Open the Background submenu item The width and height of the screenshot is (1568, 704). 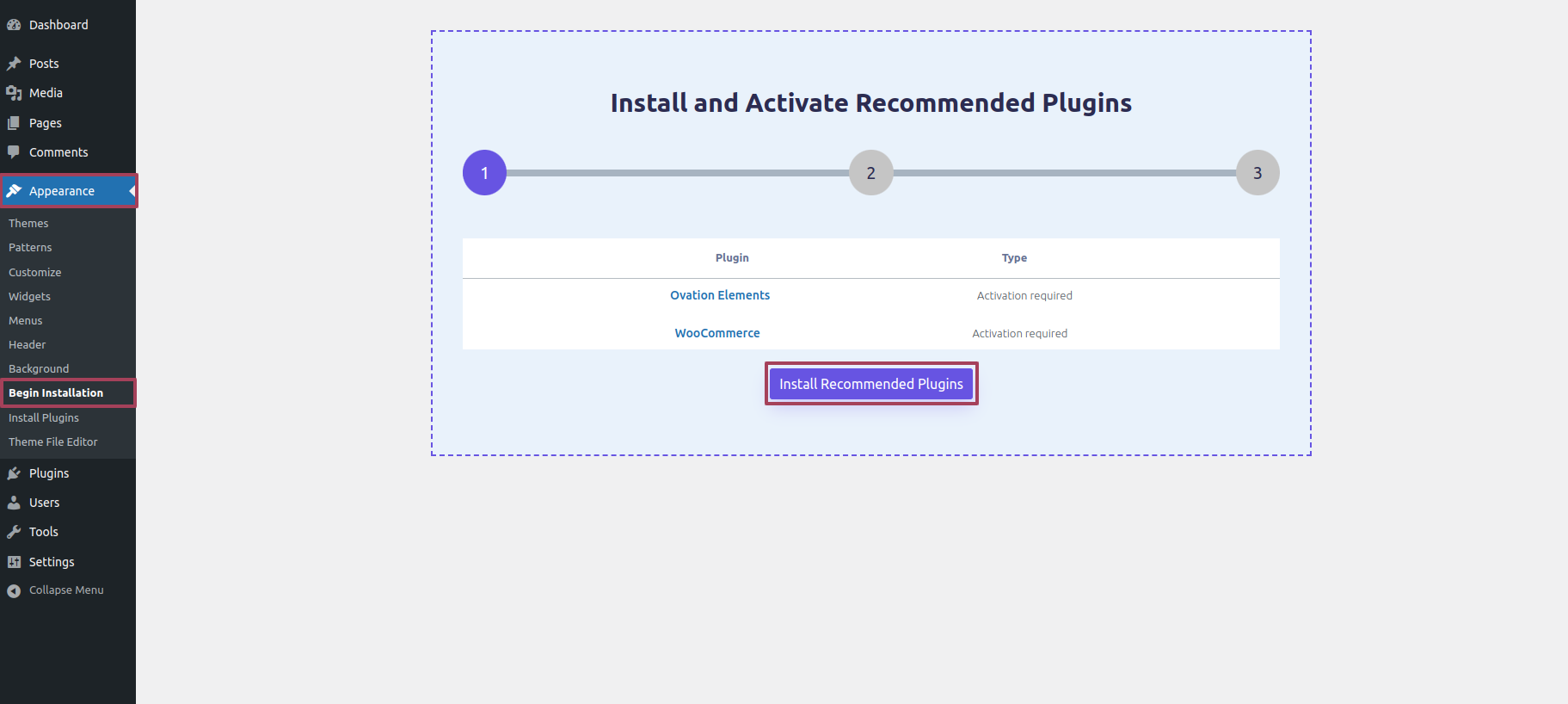(39, 368)
